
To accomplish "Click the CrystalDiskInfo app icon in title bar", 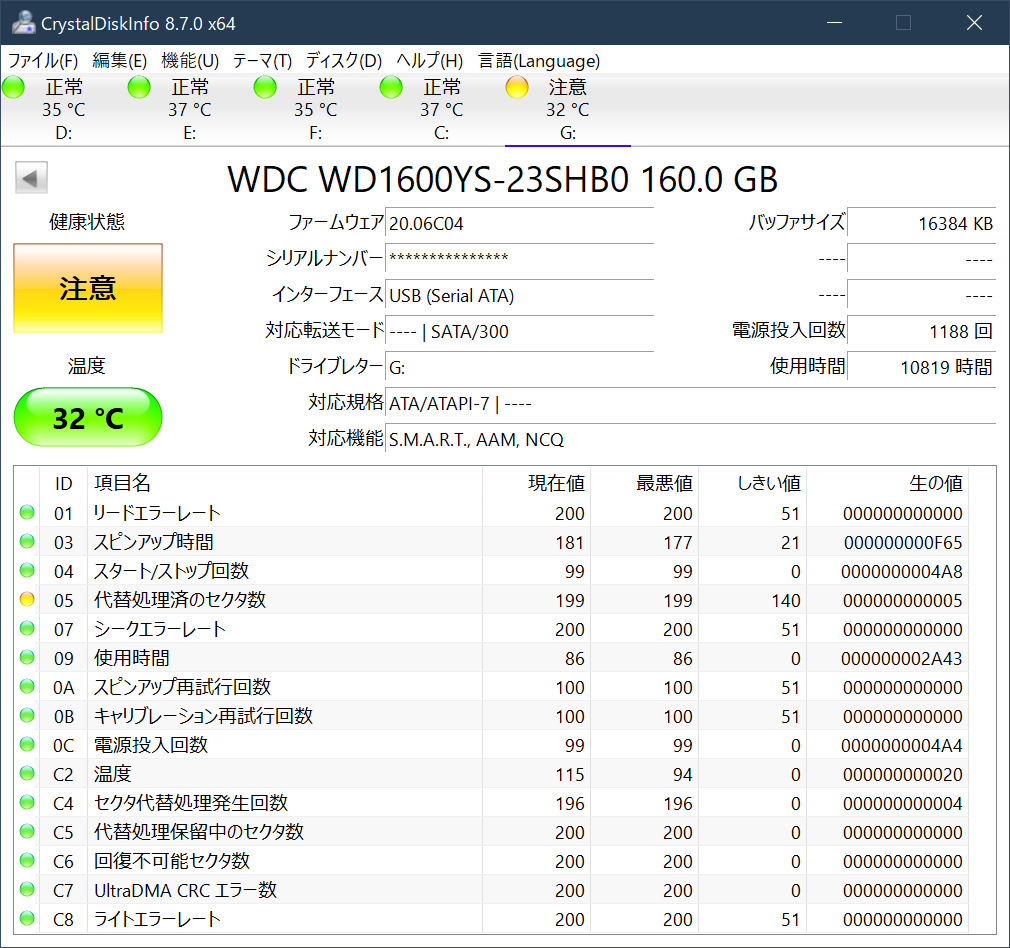I will [x=20, y=23].
